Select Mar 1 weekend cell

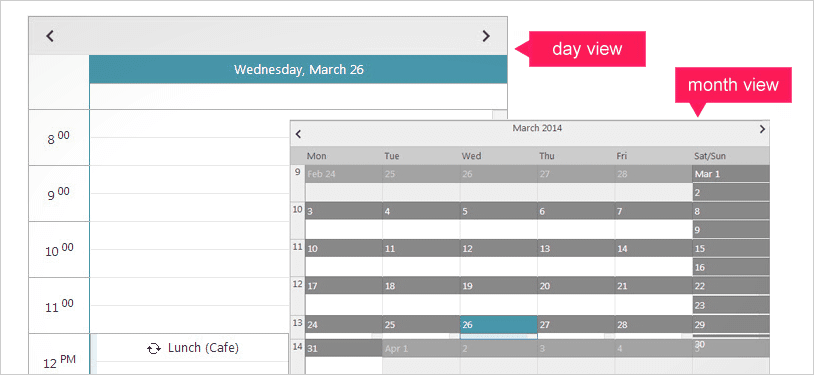pyautogui.click(x=731, y=174)
